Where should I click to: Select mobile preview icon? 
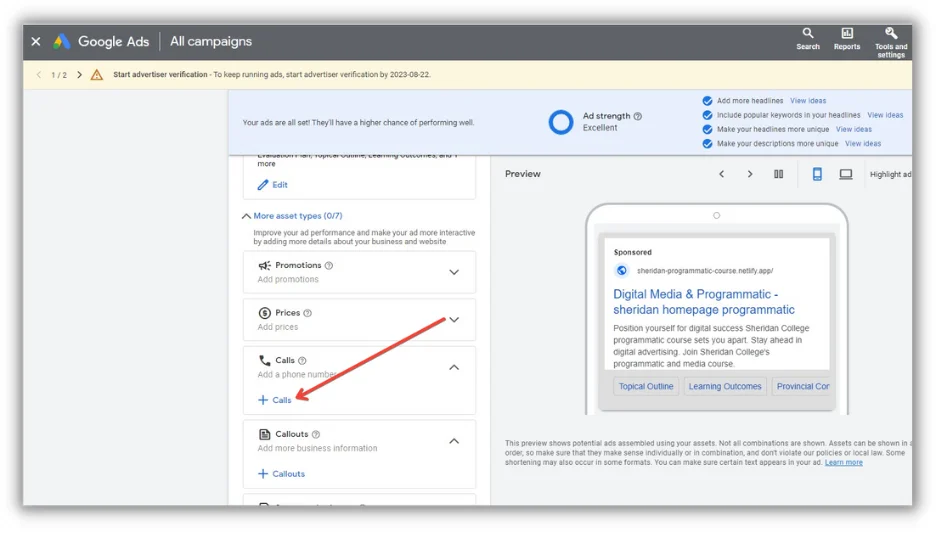[817, 174]
